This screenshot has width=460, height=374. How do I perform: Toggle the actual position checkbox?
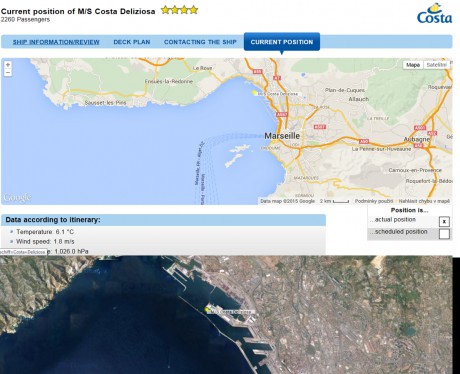click(444, 222)
